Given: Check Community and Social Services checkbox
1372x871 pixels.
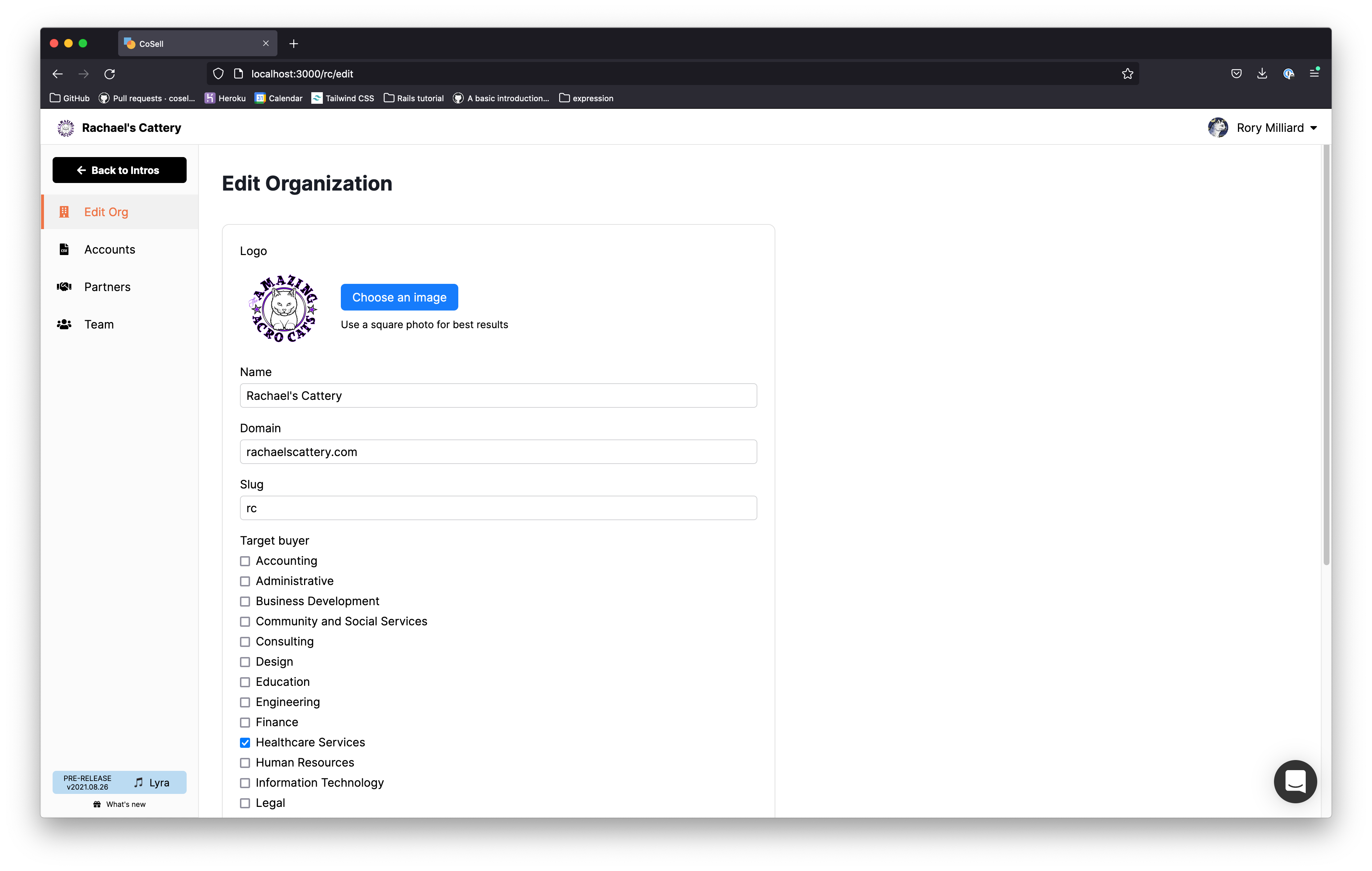Looking at the screenshot, I should click(x=245, y=622).
